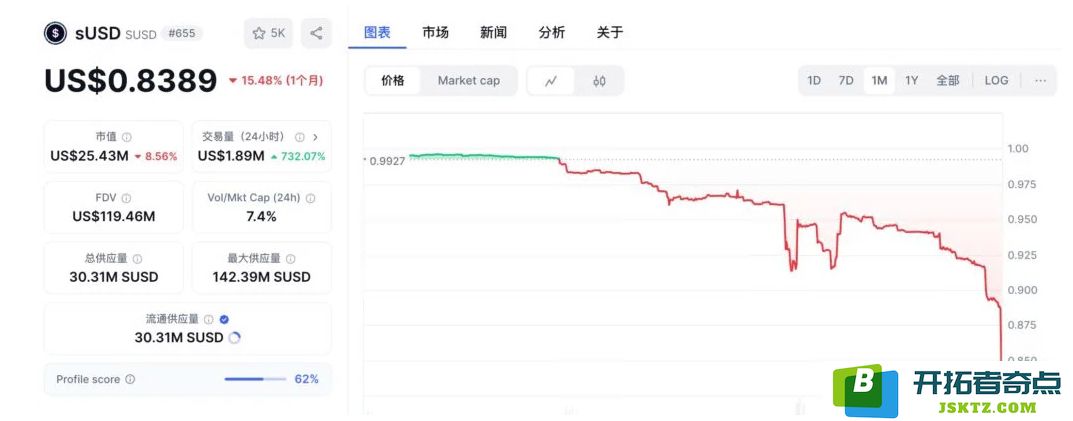The image size is (1073, 421).
Task: Open the 新闻 tab
Action: (493, 32)
